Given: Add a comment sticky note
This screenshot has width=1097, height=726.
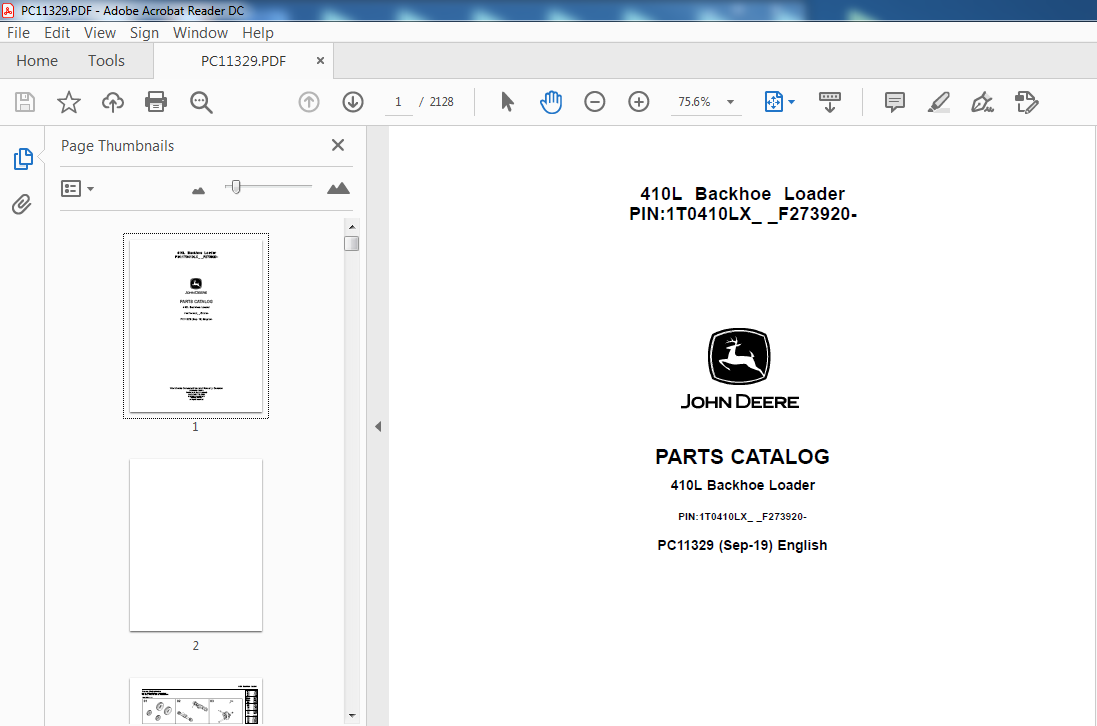Looking at the screenshot, I should tap(894, 102).
